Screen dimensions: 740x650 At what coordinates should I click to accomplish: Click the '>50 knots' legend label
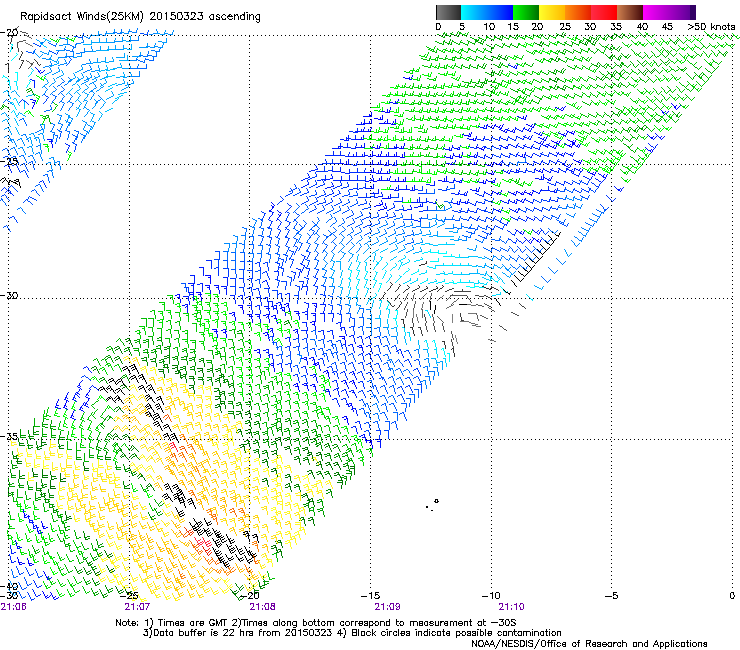(711, 27)
